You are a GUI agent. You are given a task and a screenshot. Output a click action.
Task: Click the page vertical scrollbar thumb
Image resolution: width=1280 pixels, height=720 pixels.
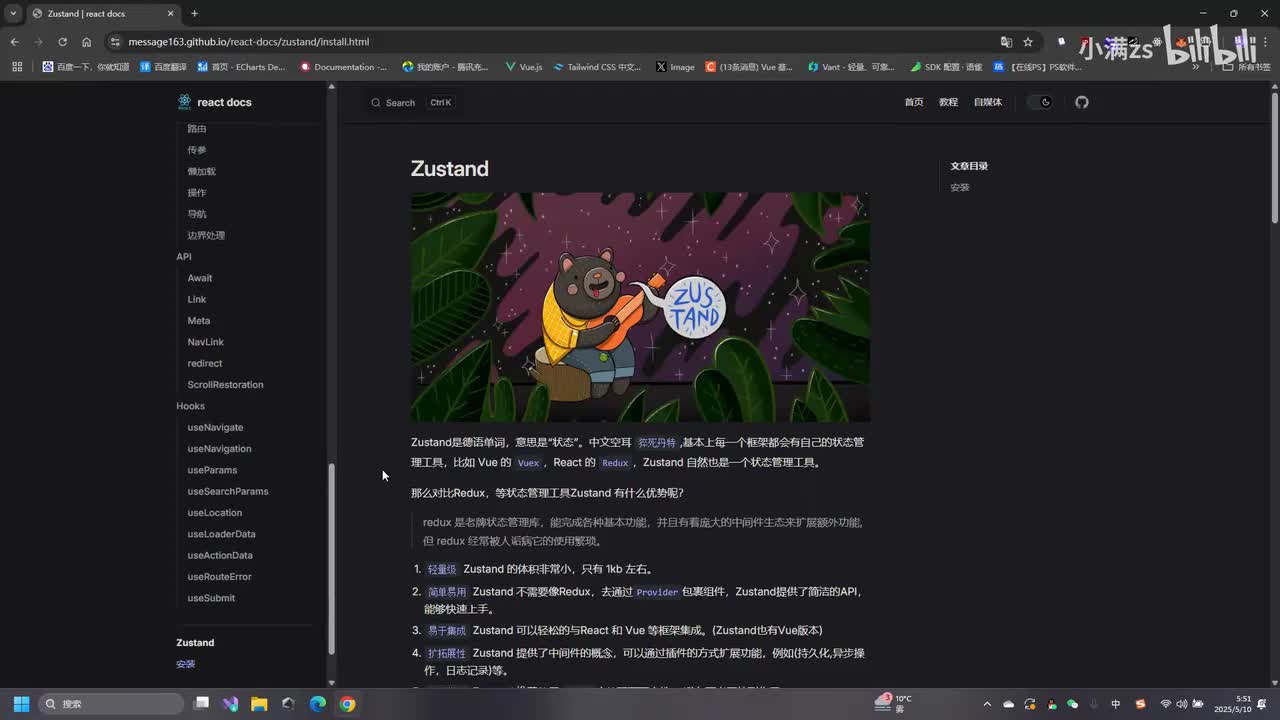click(1275, 158)
